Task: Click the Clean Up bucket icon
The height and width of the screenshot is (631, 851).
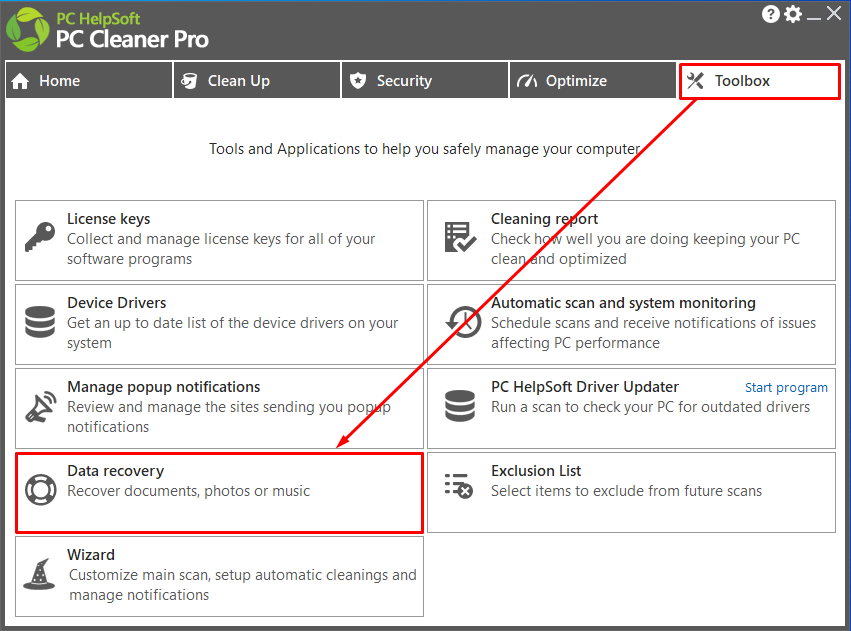Action: click(189, 81)
